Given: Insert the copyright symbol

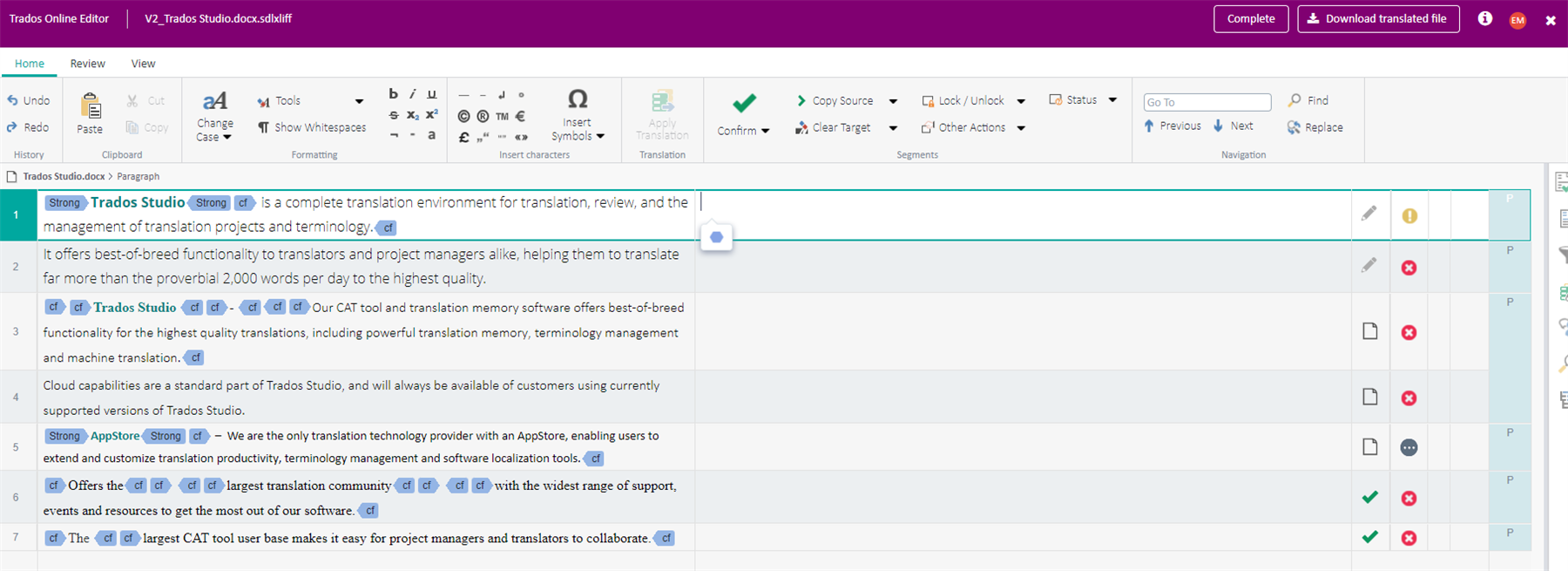Looking at the screenshot, I should coord(463,116).
